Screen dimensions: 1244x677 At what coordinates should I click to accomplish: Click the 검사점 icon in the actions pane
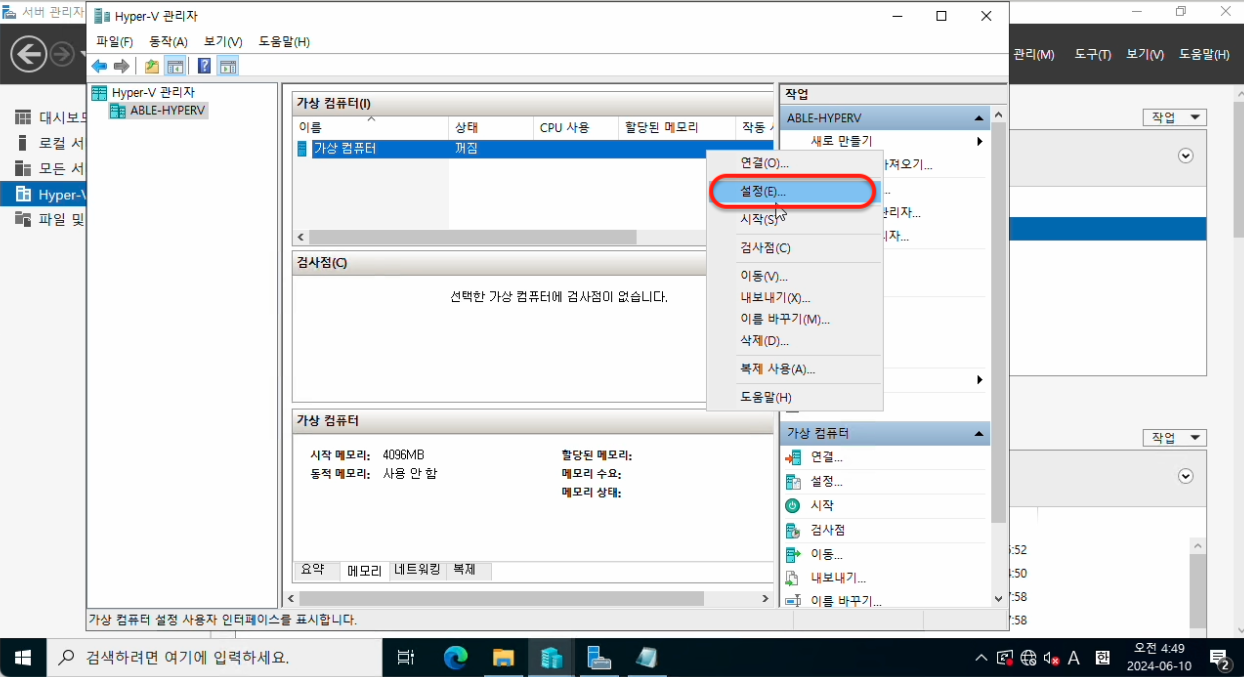pyautogui.click(x=794, y=530)
